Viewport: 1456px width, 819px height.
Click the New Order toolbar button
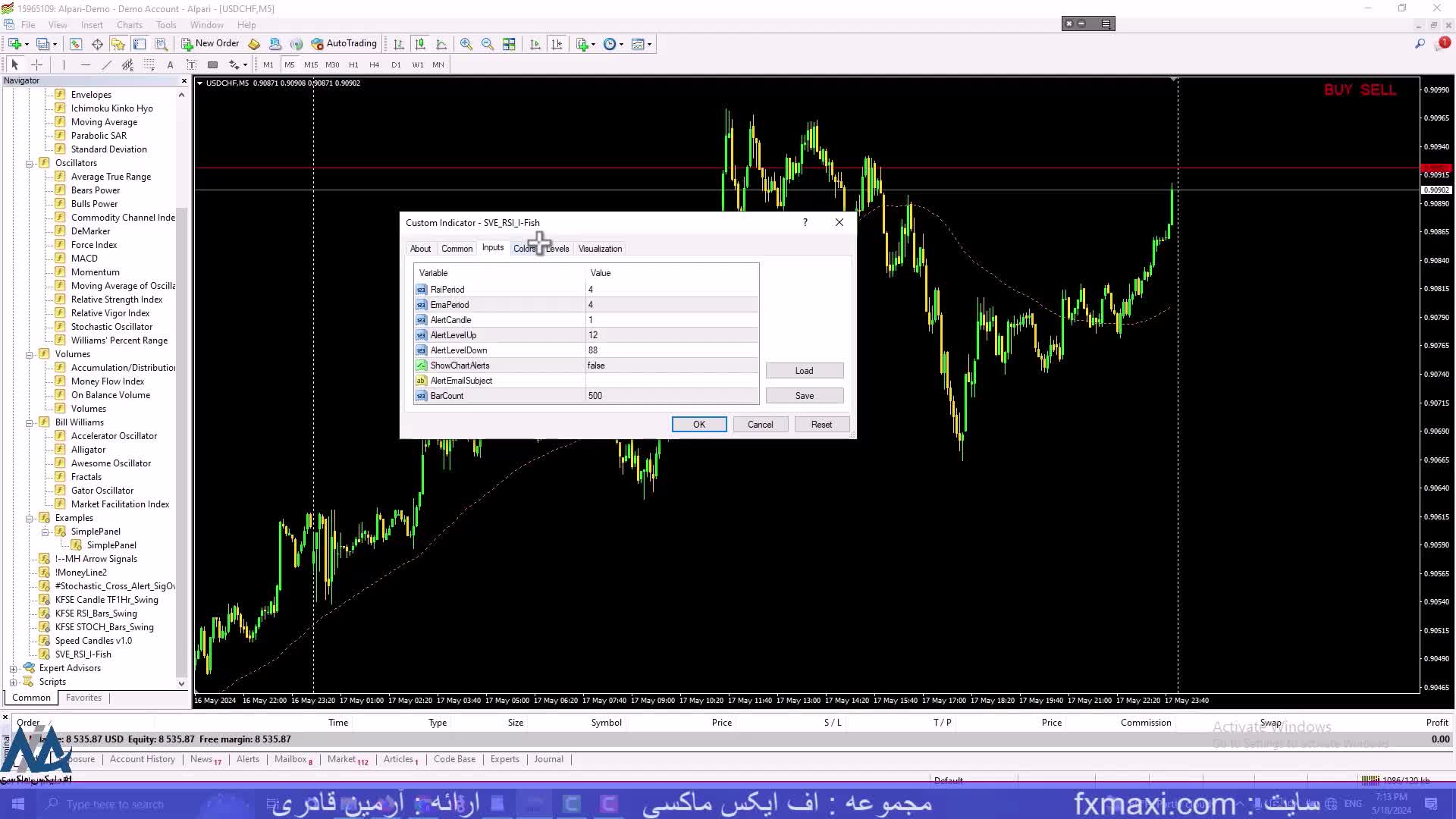[210, 43]
